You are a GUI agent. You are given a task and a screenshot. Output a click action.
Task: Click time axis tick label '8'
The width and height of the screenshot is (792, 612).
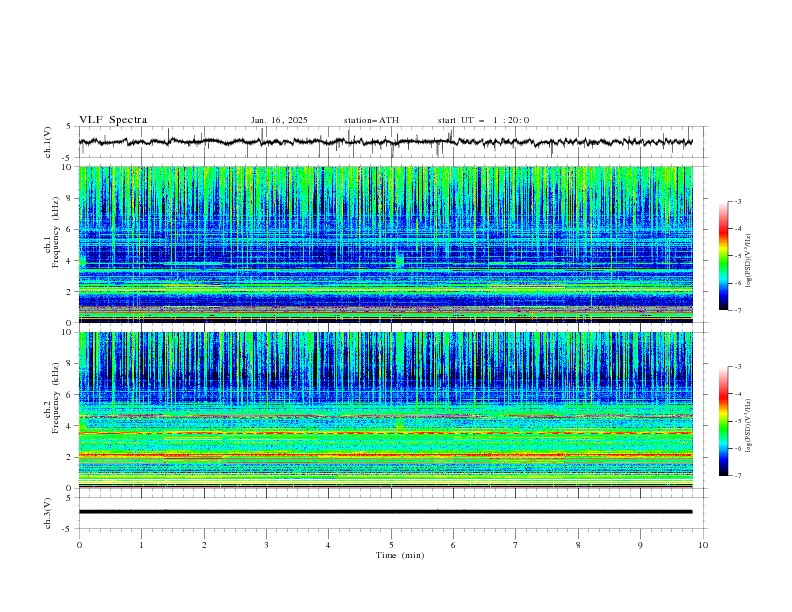[x=578, y=545]
